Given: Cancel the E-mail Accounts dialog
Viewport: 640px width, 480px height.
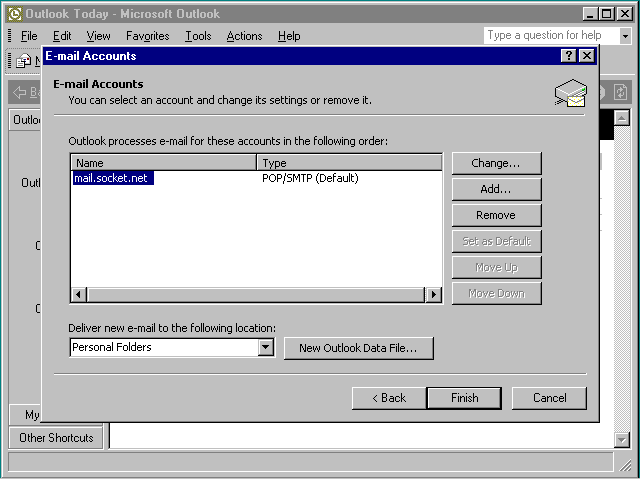Looking at the screenshot, I should (x=549, y=398).
